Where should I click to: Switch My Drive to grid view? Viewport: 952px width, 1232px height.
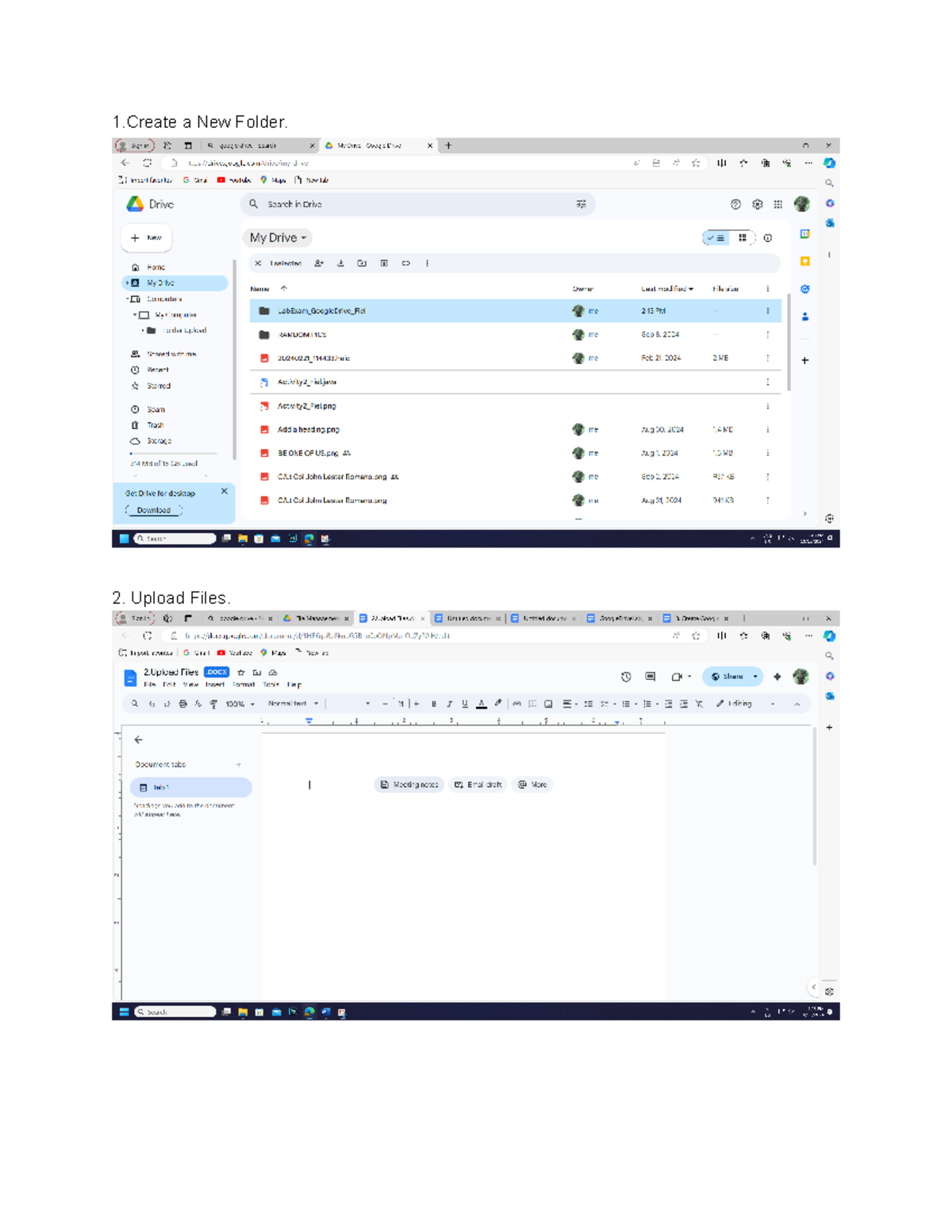[x=741, y=237]
